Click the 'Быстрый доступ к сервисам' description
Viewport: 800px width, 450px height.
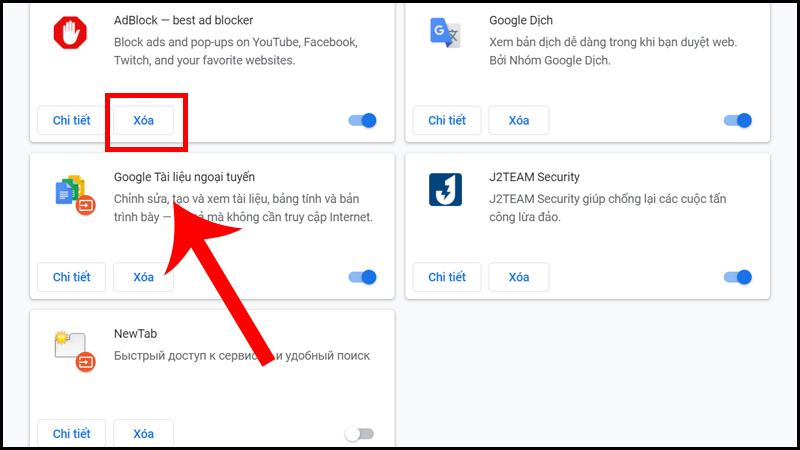(242, 356)
